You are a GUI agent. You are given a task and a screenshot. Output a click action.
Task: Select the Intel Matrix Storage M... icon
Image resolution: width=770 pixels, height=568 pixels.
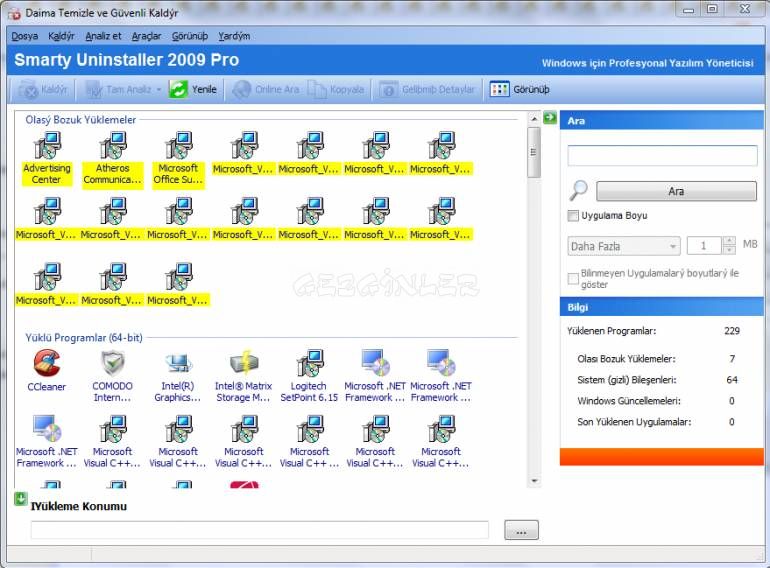coord(244,363)
